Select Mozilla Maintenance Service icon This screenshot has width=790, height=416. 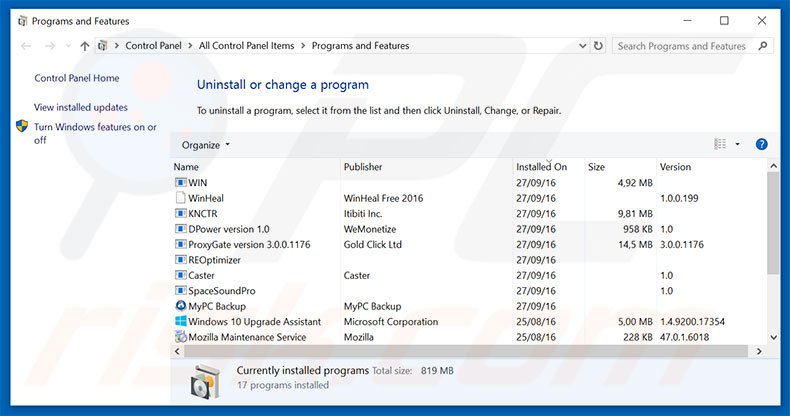180,336
